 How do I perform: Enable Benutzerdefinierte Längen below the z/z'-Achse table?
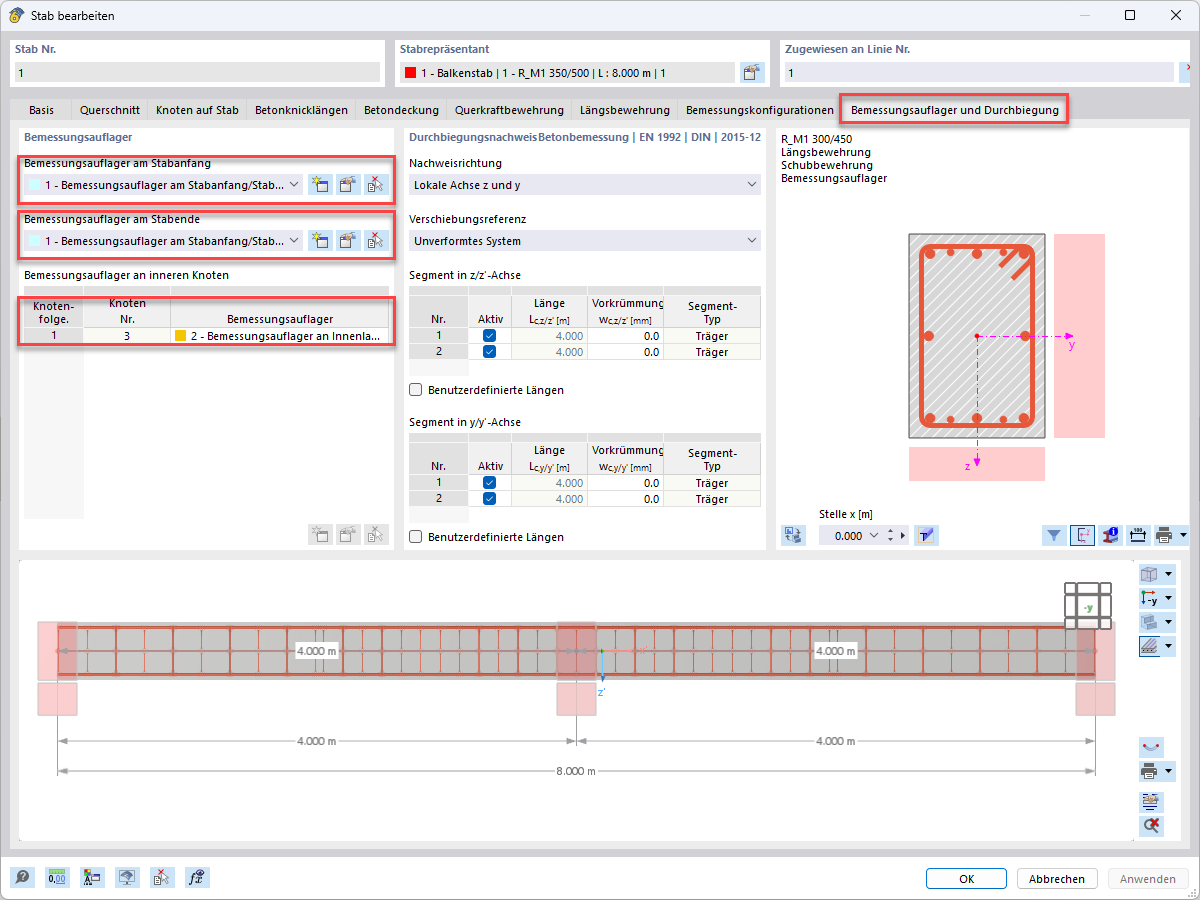pos(416,389)
